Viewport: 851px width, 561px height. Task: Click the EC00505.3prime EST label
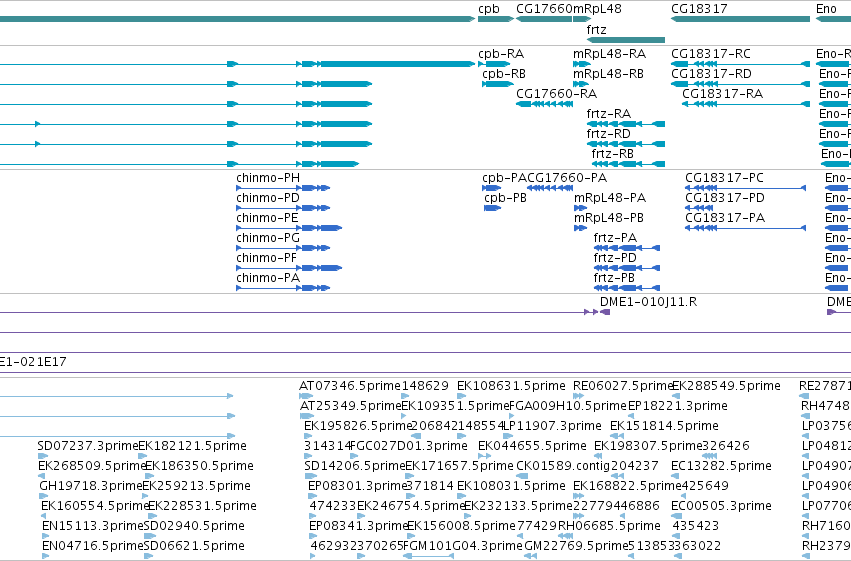tap(721, 506)
